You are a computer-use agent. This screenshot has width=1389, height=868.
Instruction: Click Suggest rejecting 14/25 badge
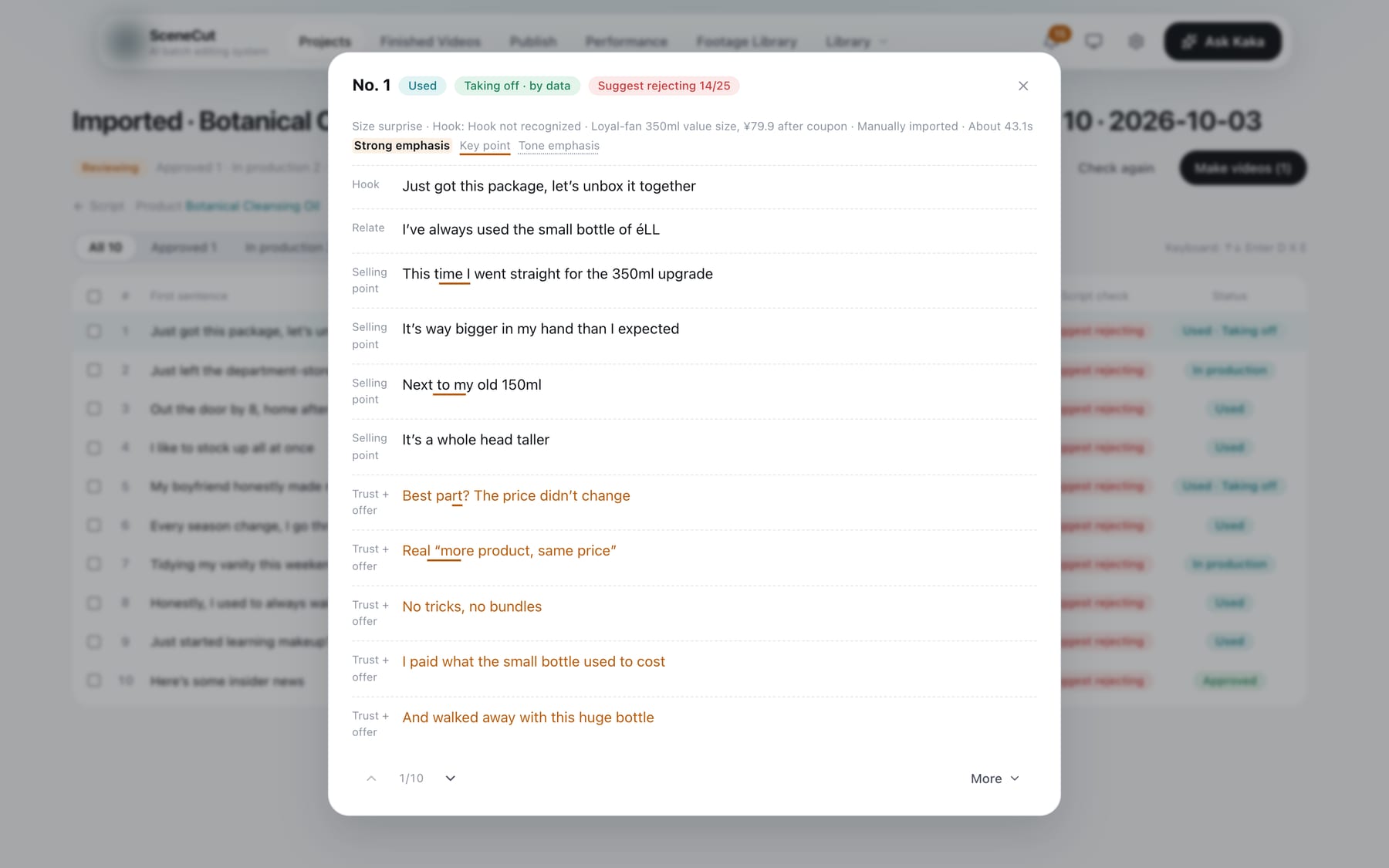point(664,86)
